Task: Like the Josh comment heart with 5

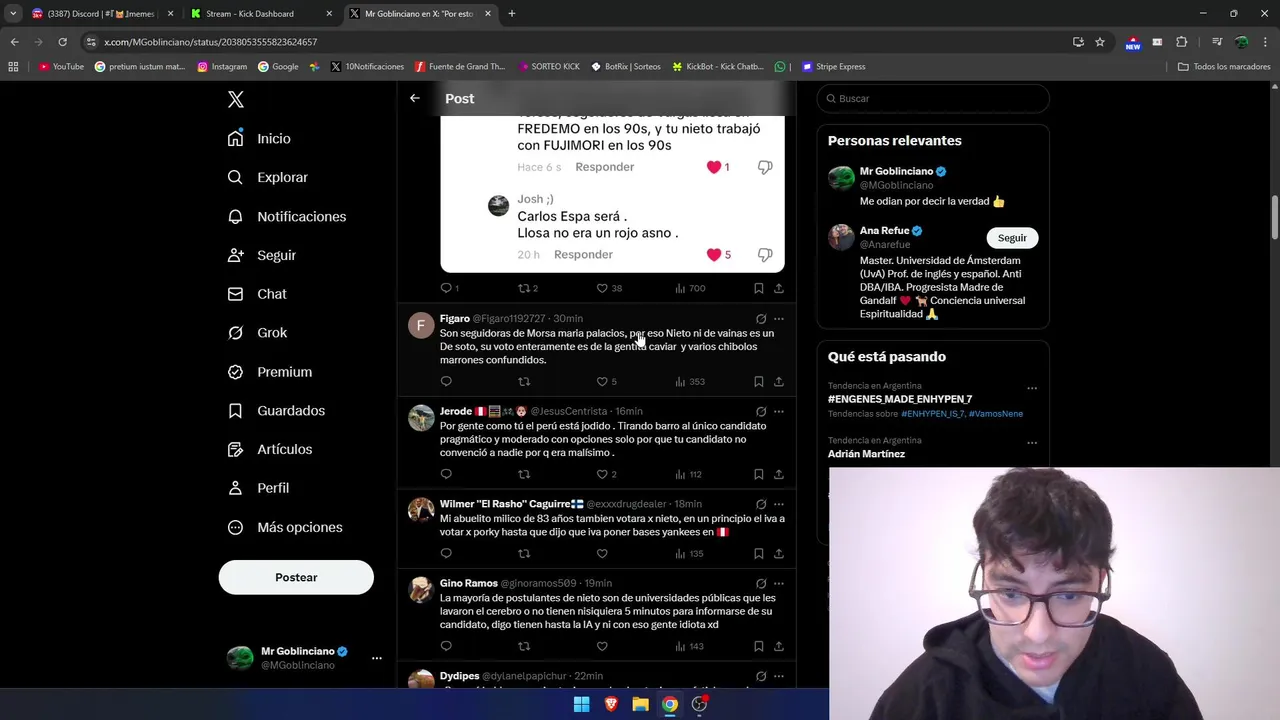Action: 714,255
